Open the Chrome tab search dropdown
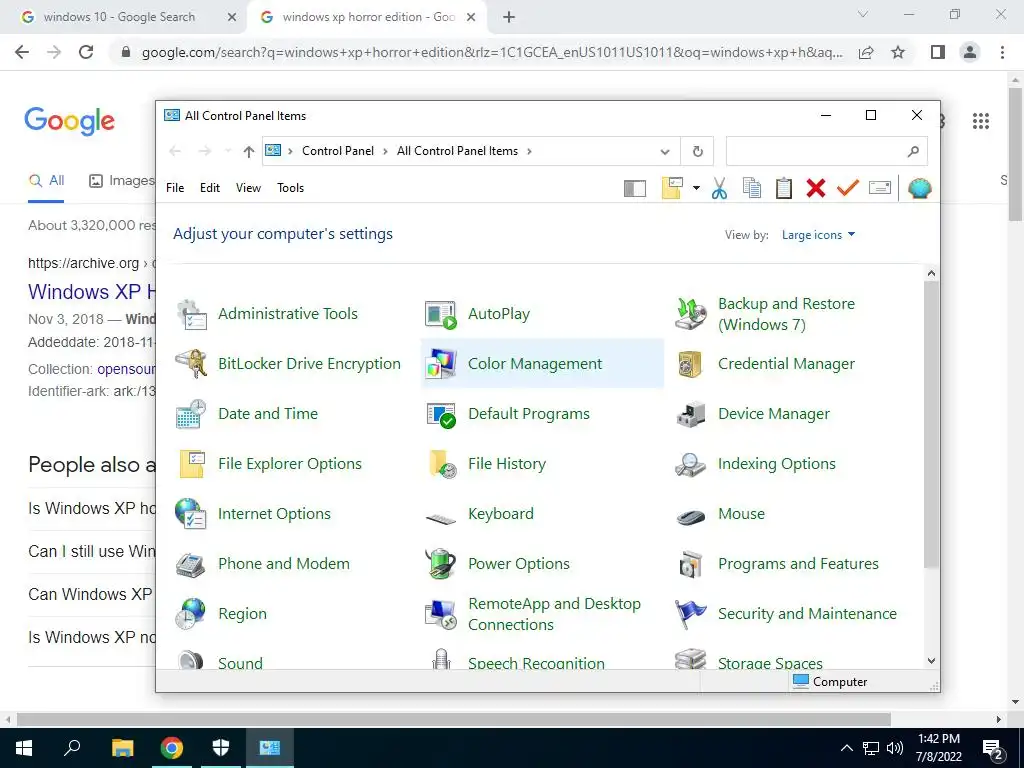 click(863, 14)
